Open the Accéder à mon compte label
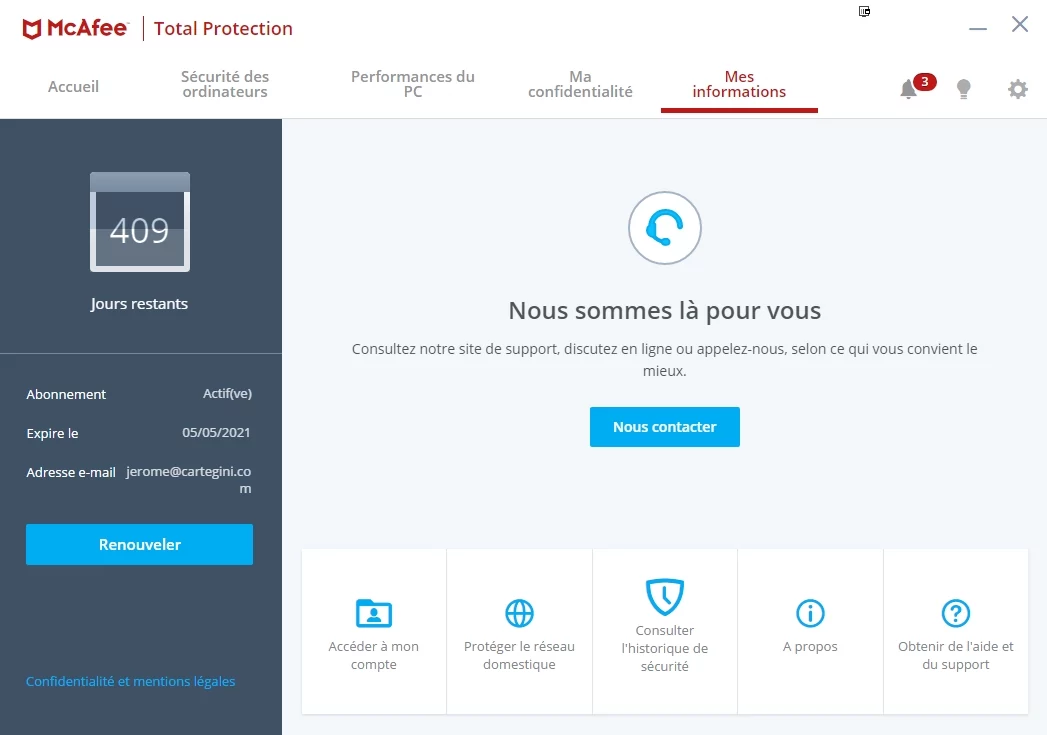The width and height of the screenshot is (1047, 735). [374, 656]
